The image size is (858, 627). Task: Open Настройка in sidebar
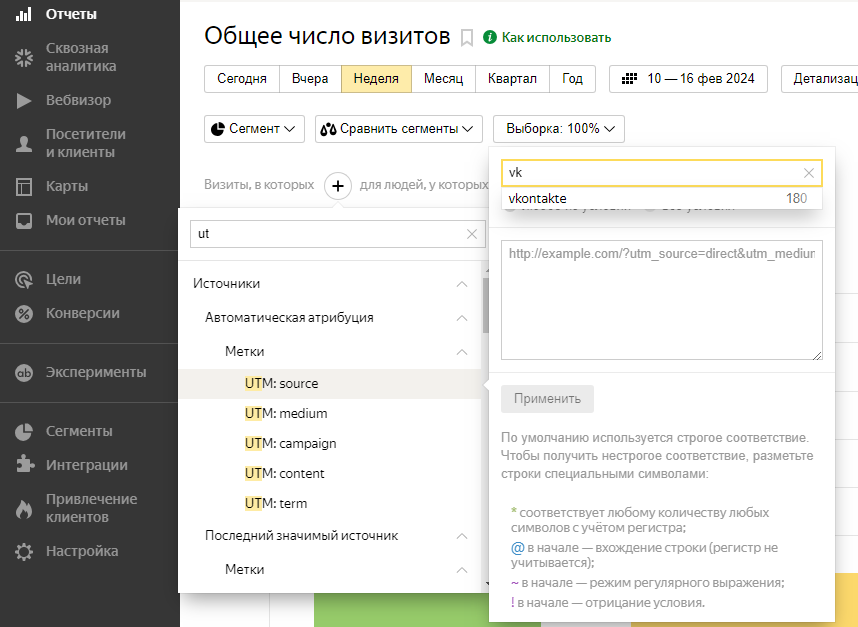tap(82, 551)
